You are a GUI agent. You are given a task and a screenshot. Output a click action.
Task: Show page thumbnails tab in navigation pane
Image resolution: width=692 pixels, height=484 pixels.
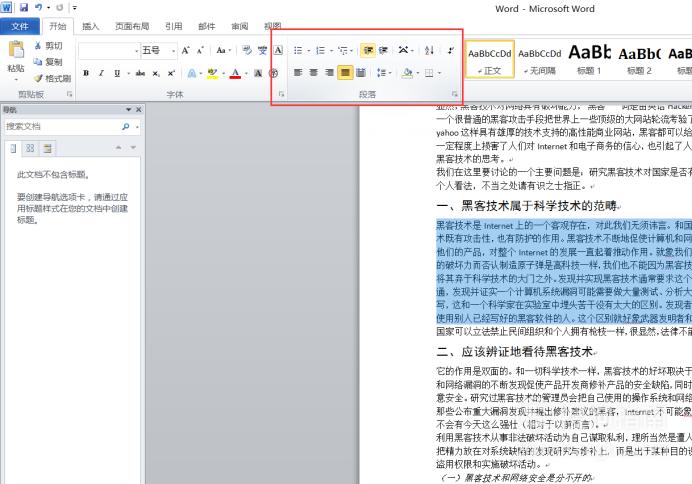pos(30,148)
